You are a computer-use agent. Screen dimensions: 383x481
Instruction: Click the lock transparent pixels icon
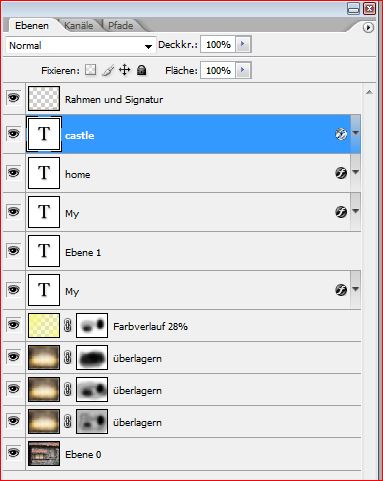(90, 70)
